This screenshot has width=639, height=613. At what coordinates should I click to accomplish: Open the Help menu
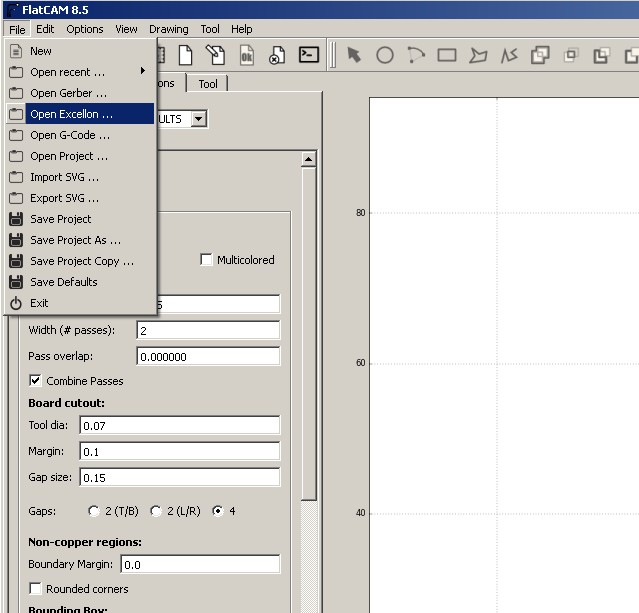pos(242,29)
